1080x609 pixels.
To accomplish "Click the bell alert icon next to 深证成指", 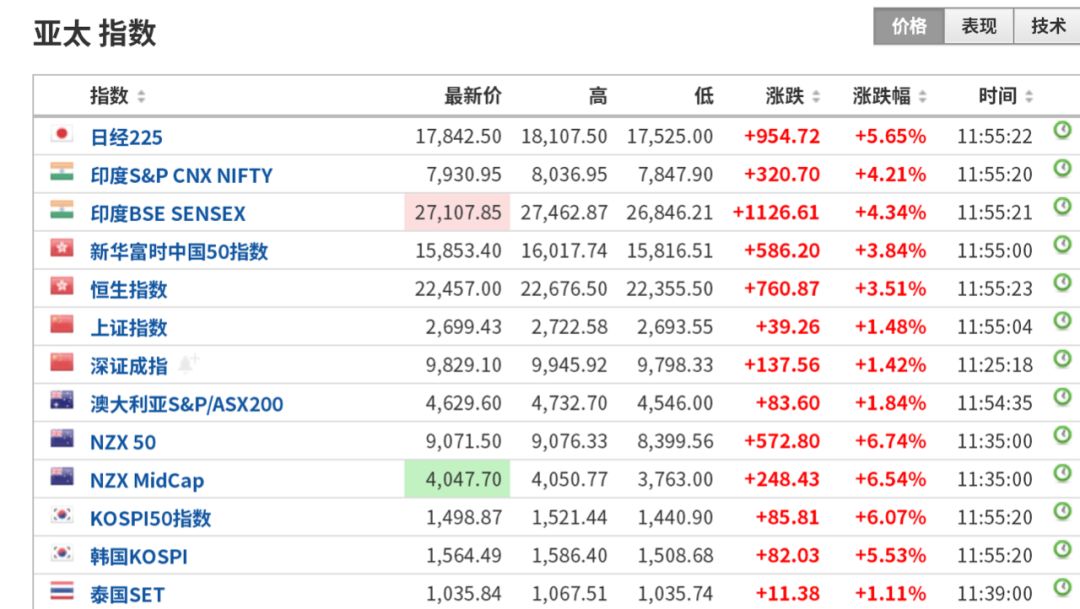I will [x=188, y=363].
